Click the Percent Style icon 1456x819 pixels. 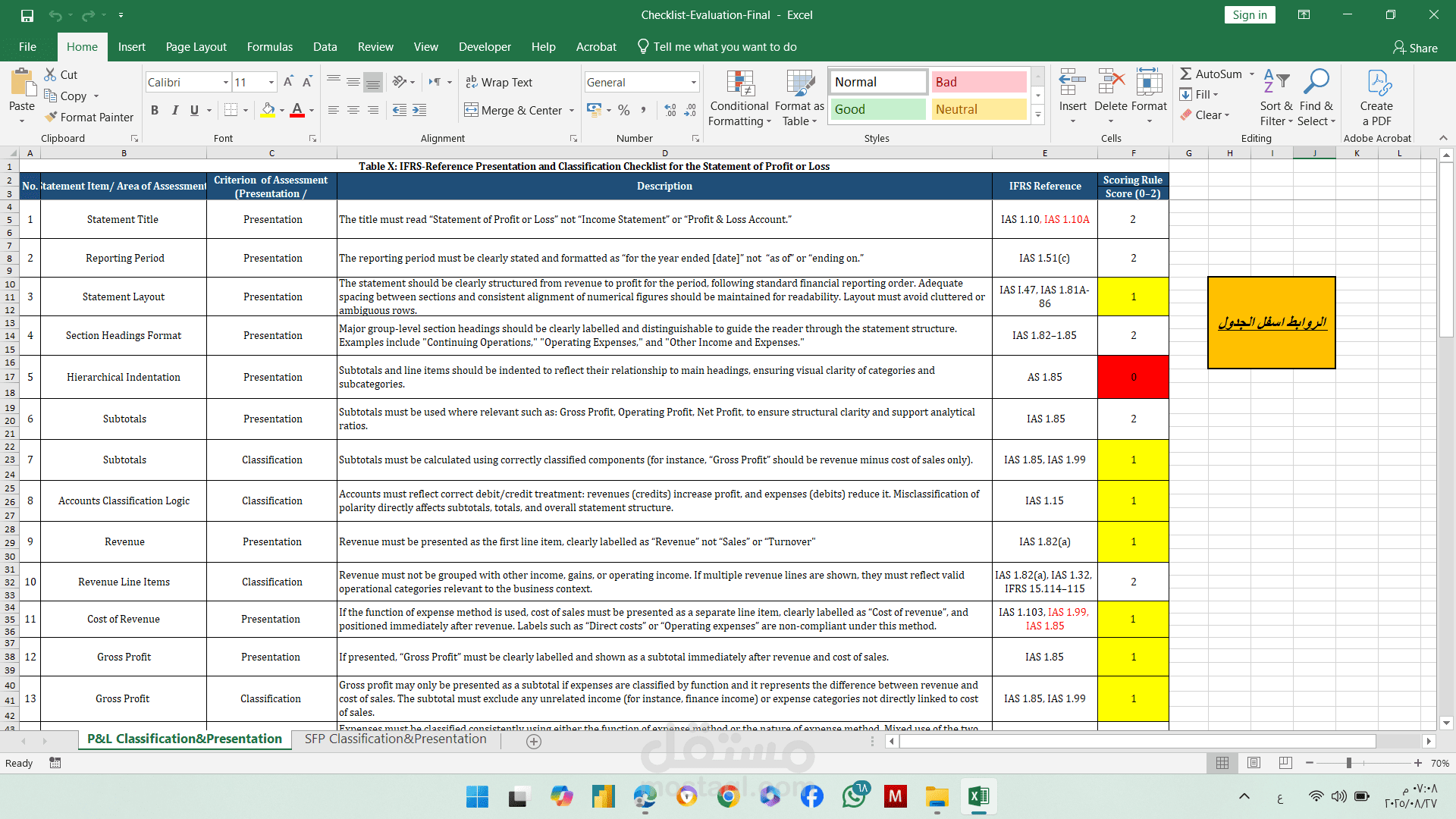tap(624, 110)
